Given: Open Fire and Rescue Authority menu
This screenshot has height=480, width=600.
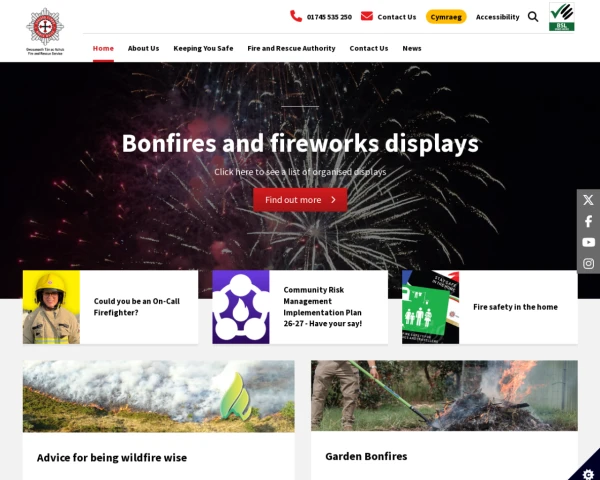Looking at the screenshot, I should click(x=291, y=48).
